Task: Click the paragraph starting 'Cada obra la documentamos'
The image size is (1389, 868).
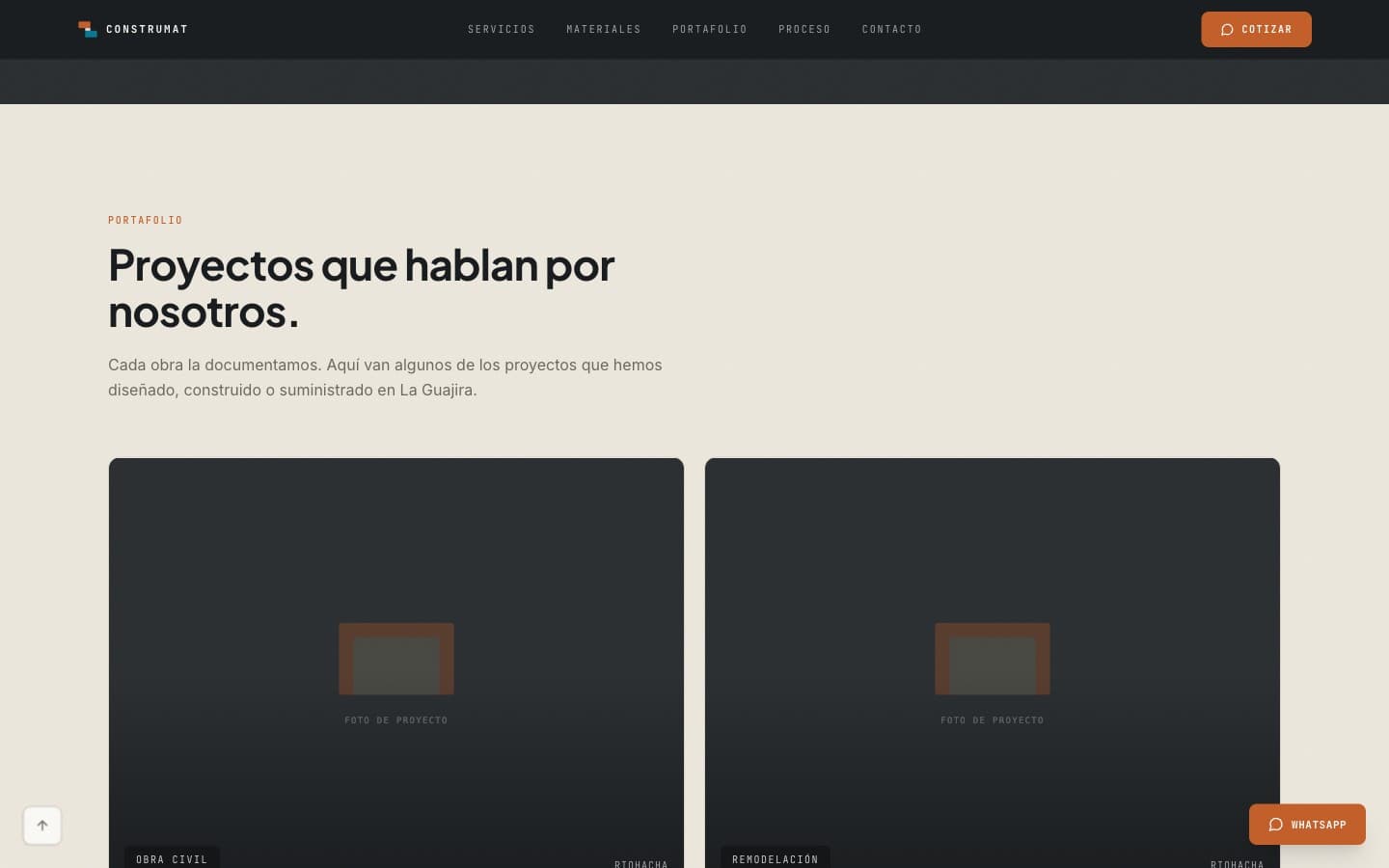Action: click(386, 377)
